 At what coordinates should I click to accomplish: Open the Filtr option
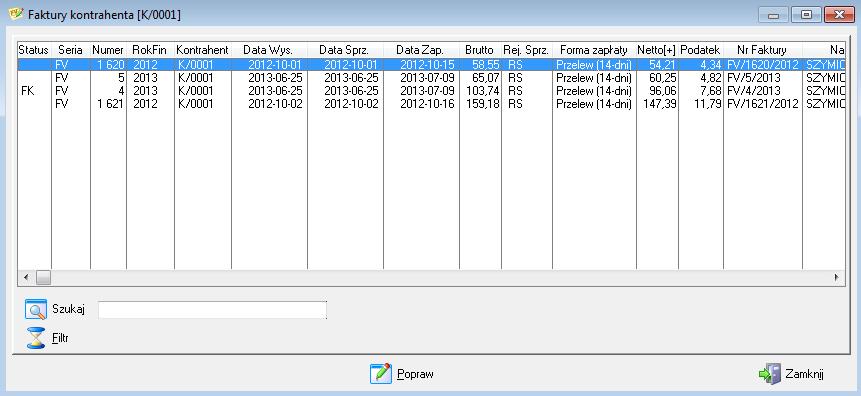tap(60, 338)
